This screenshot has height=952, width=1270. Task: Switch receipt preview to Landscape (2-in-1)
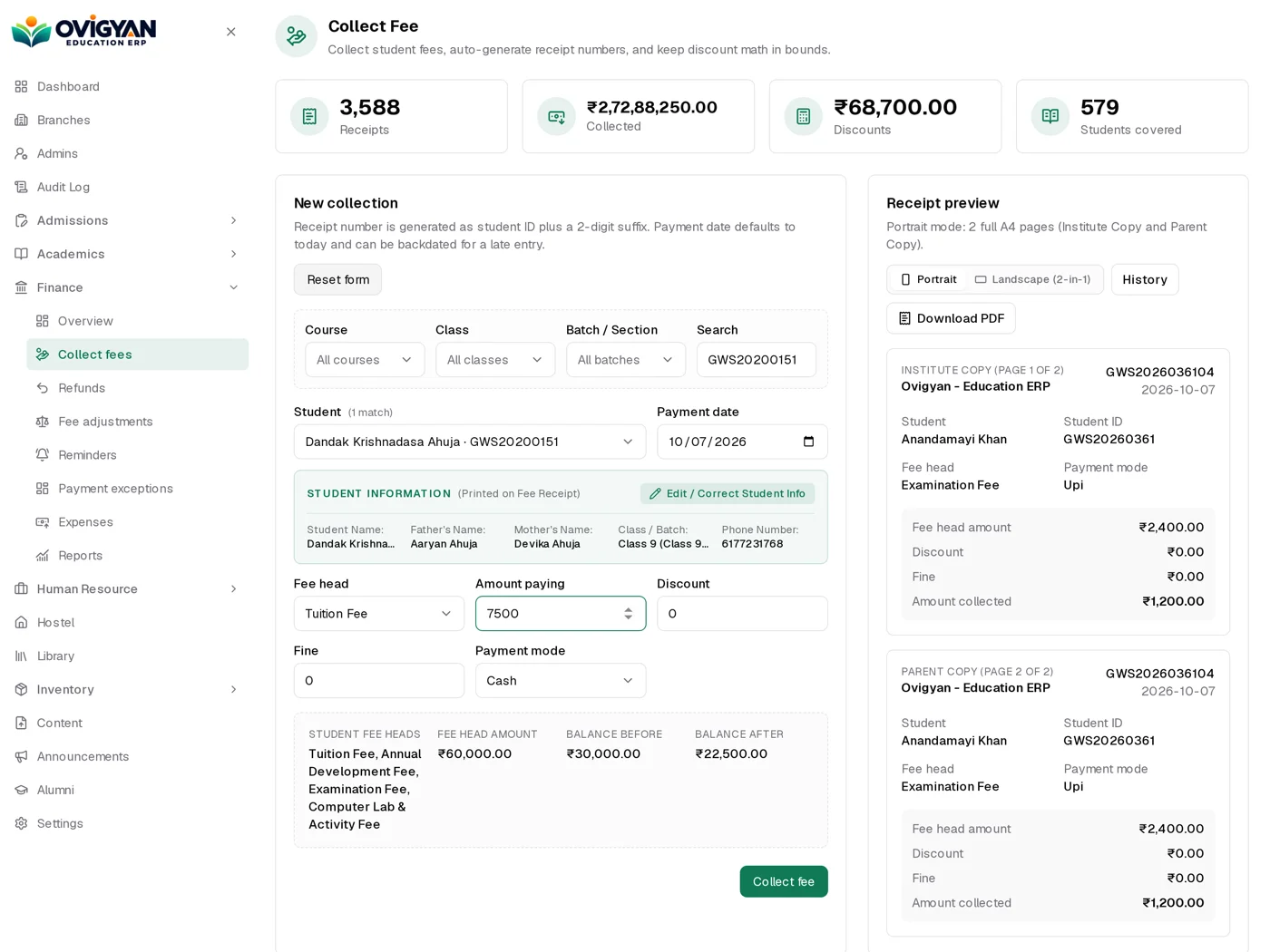click(x=1033, y=279)
